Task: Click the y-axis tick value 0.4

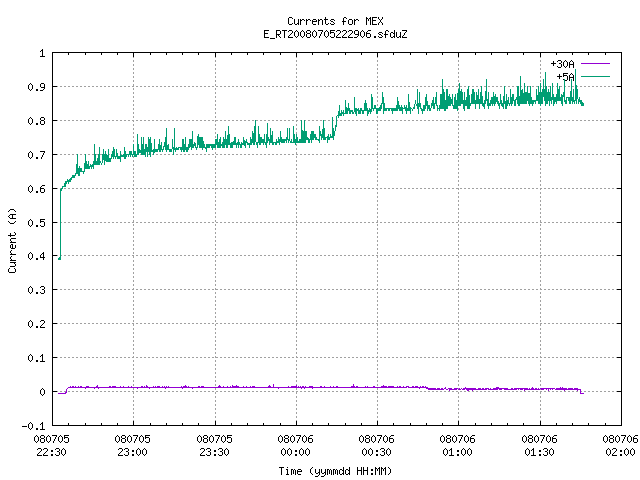Action: click(36, 256)
